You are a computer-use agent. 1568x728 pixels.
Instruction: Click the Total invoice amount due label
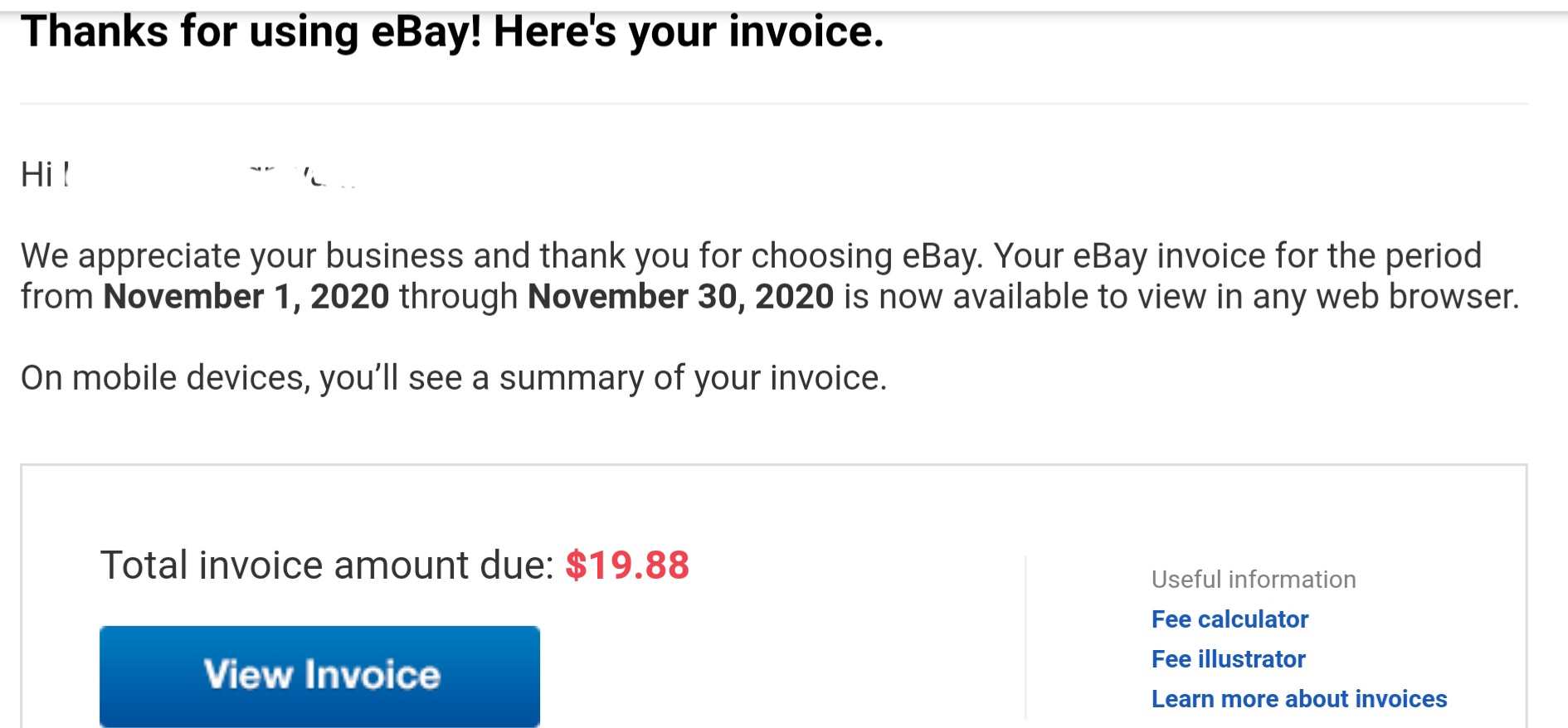327,565
